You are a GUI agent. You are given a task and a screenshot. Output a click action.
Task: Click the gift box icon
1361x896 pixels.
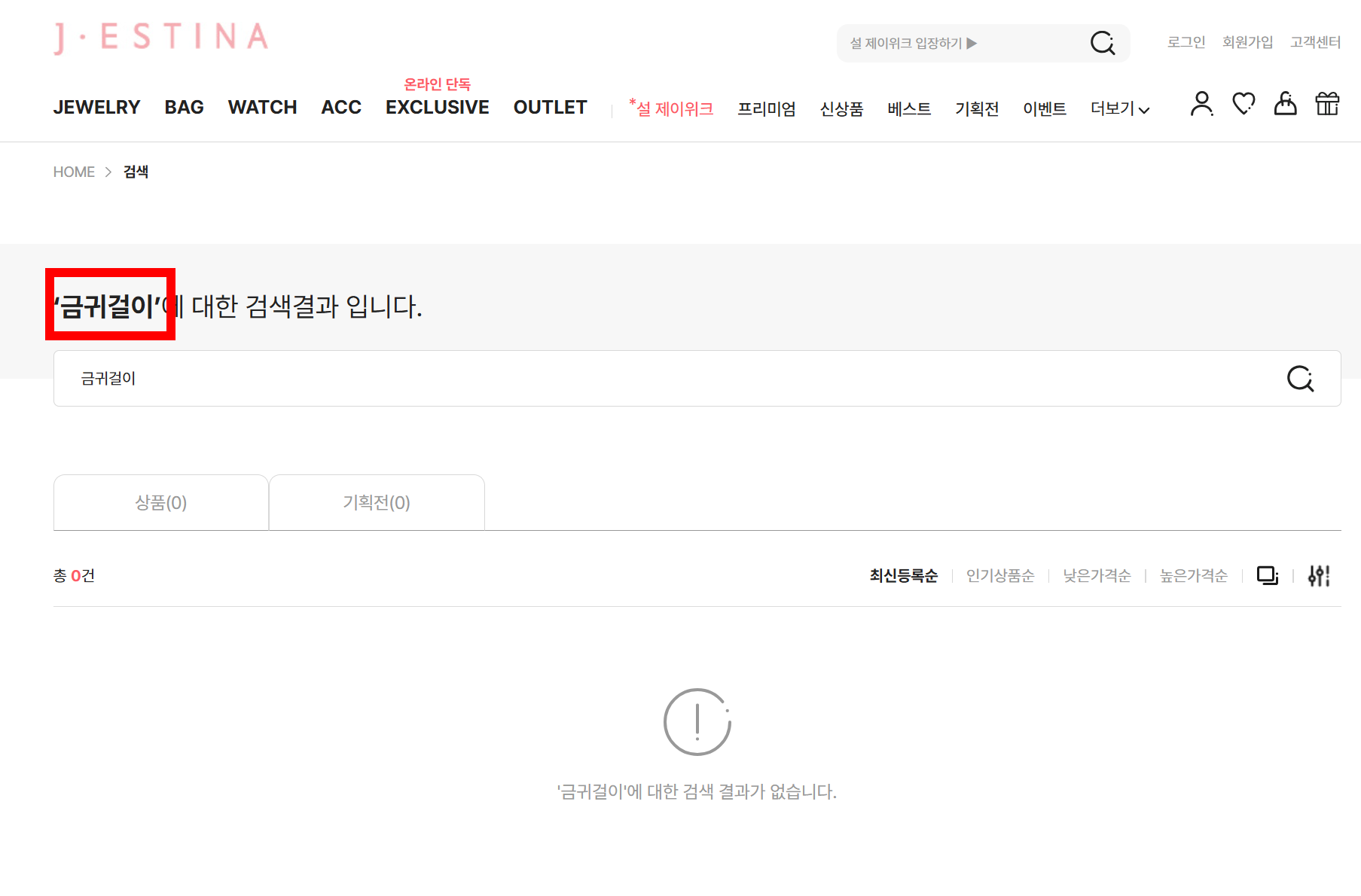click(x=1327, y=104)
